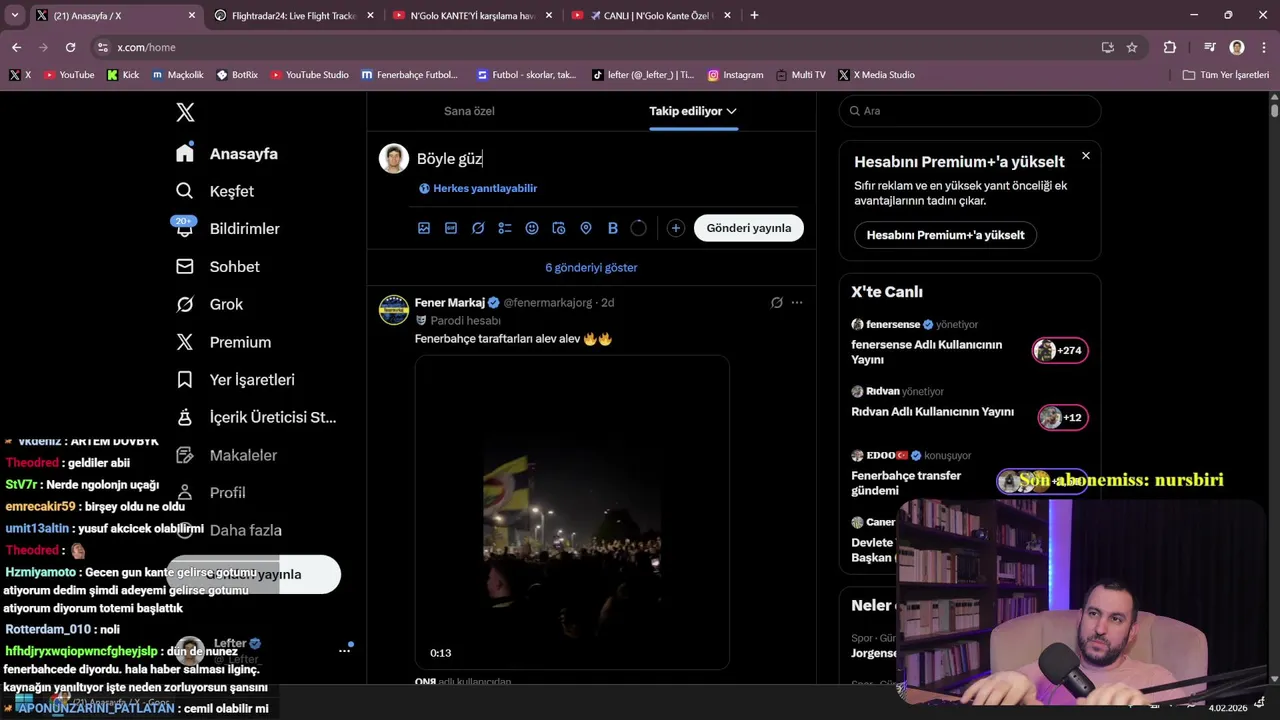The height and width of the screenshot is (720, 1280).
Task: Open Keşfet explore page
Action: click(x=215, y=191)
